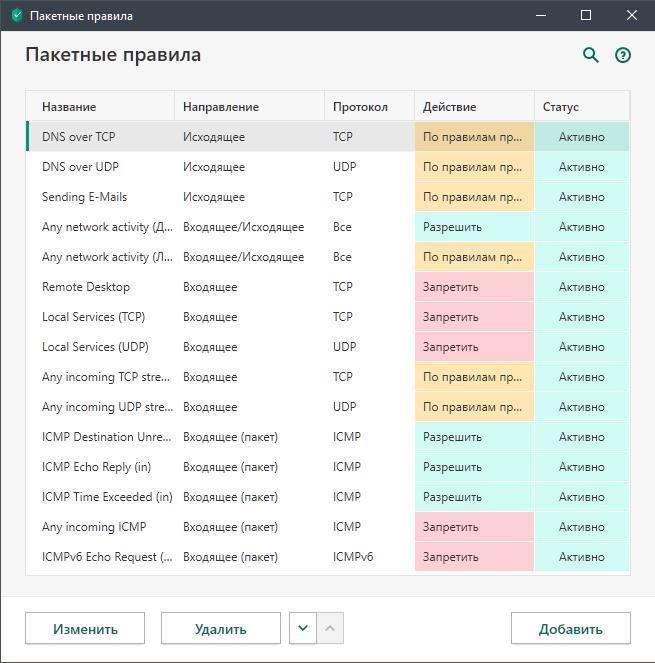Move selected rule down with chevron arrow
The image size is (655, 663).
[x=303, y=628]
